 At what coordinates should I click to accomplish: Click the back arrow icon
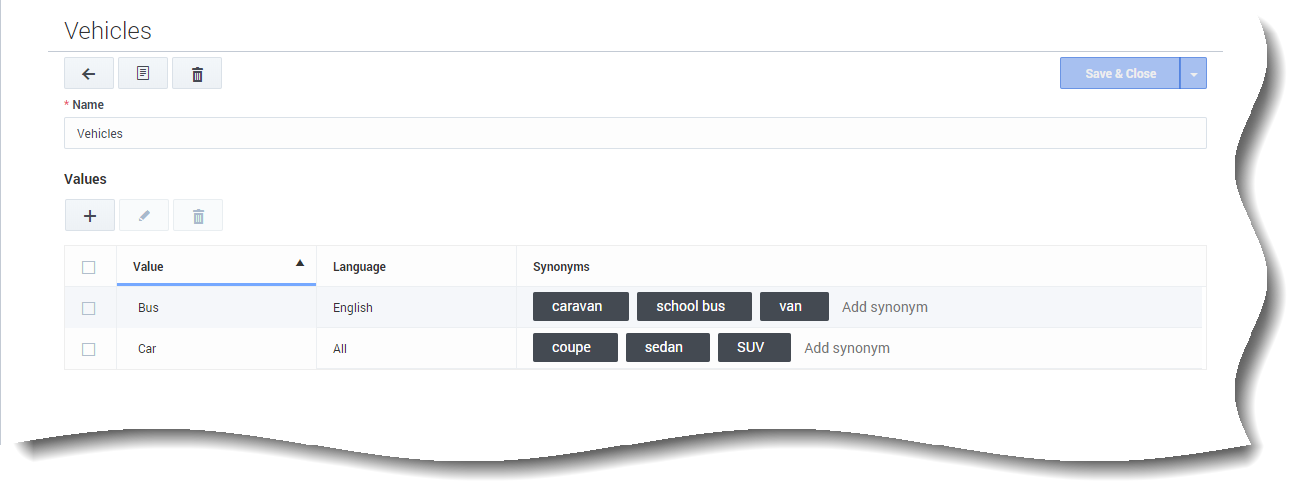tap(89, 74)
